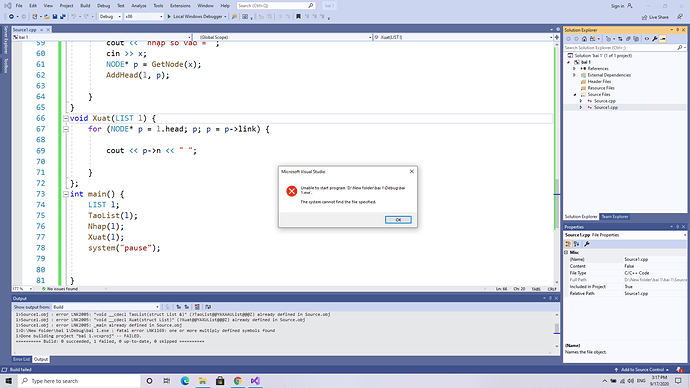Collapse the Source Files folder

point(575,95)
